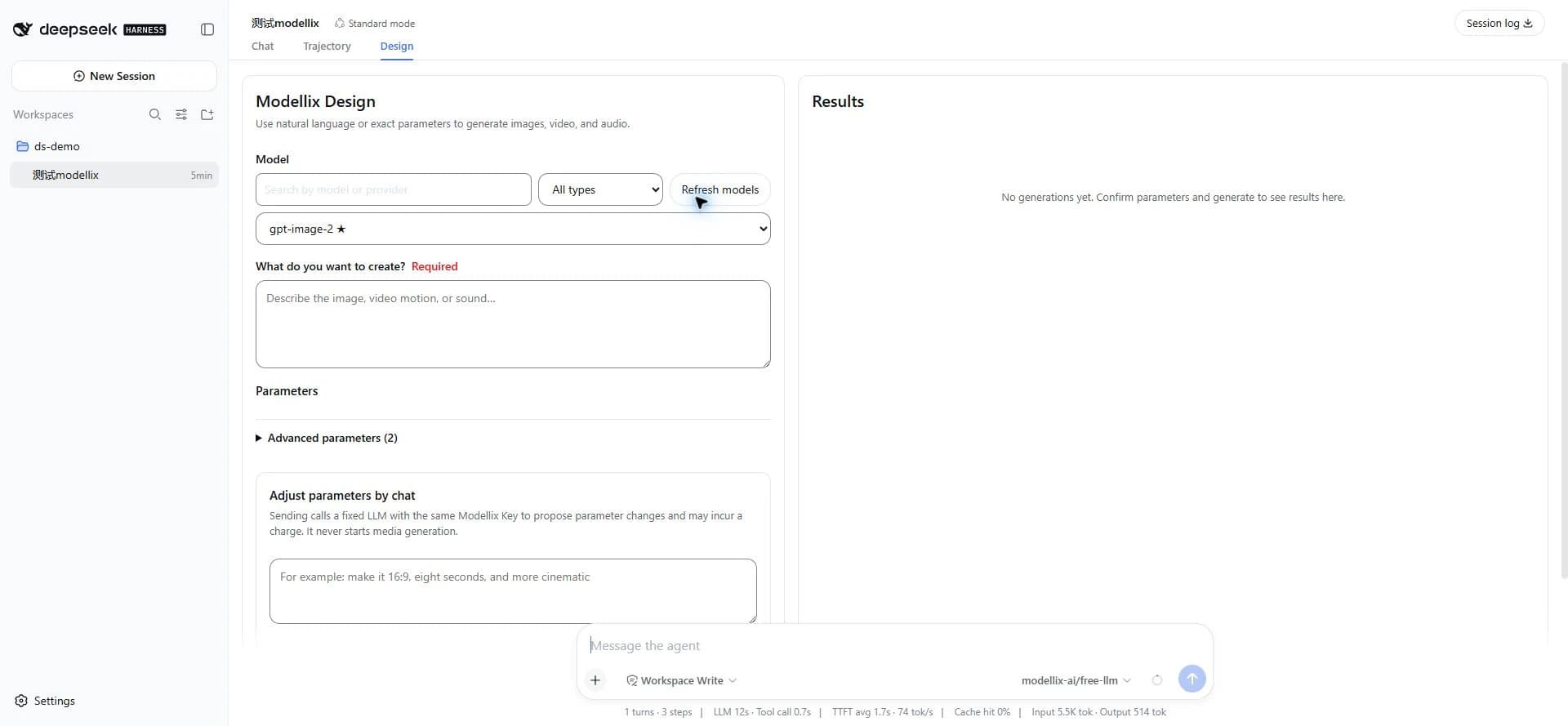Click the Workspace Write icon

(631, 680)
